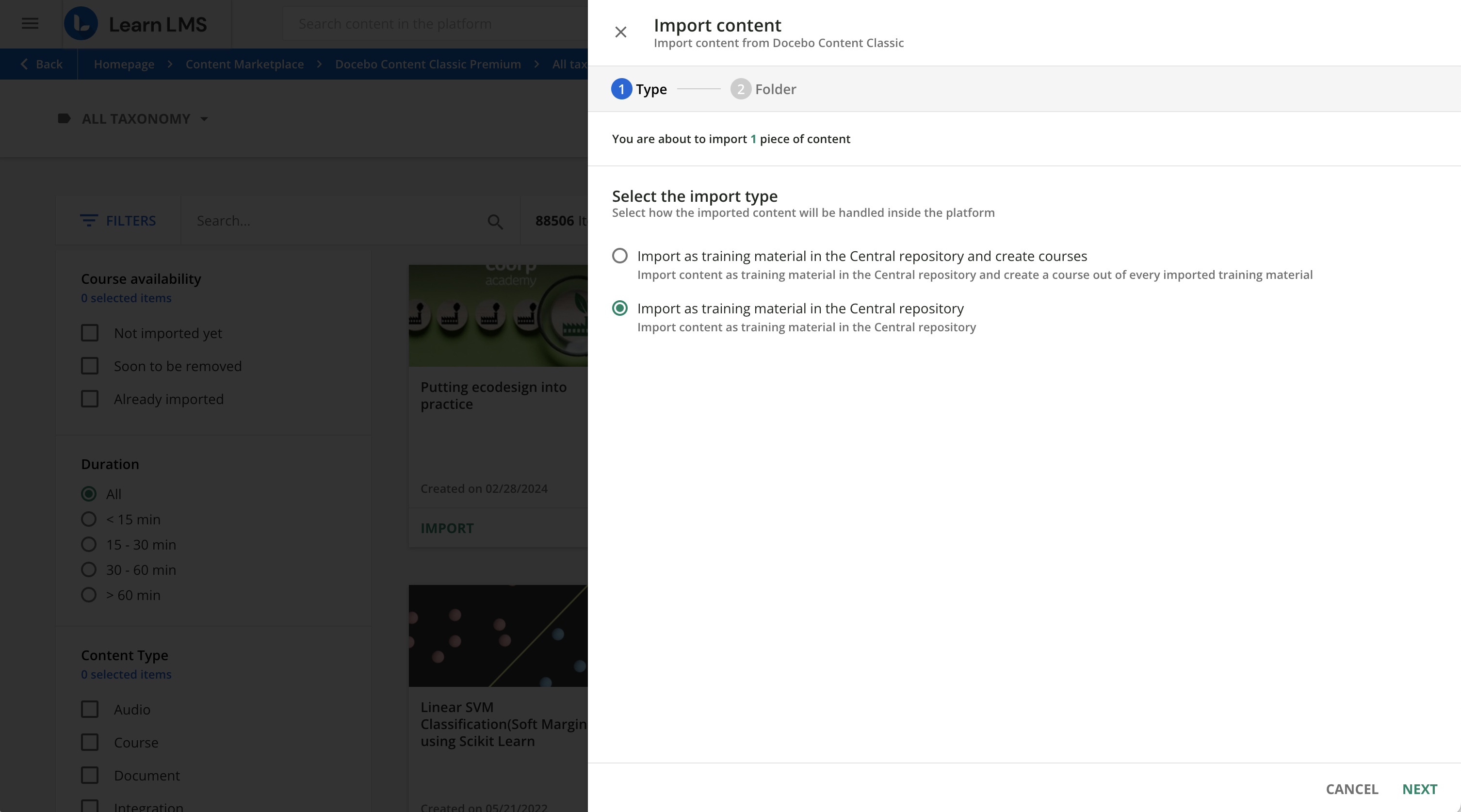This screenshot has height=812, width=1461.
Task: Click Linear SVM Classification title text
Action: pyautogui.click(x=503, y=724)
